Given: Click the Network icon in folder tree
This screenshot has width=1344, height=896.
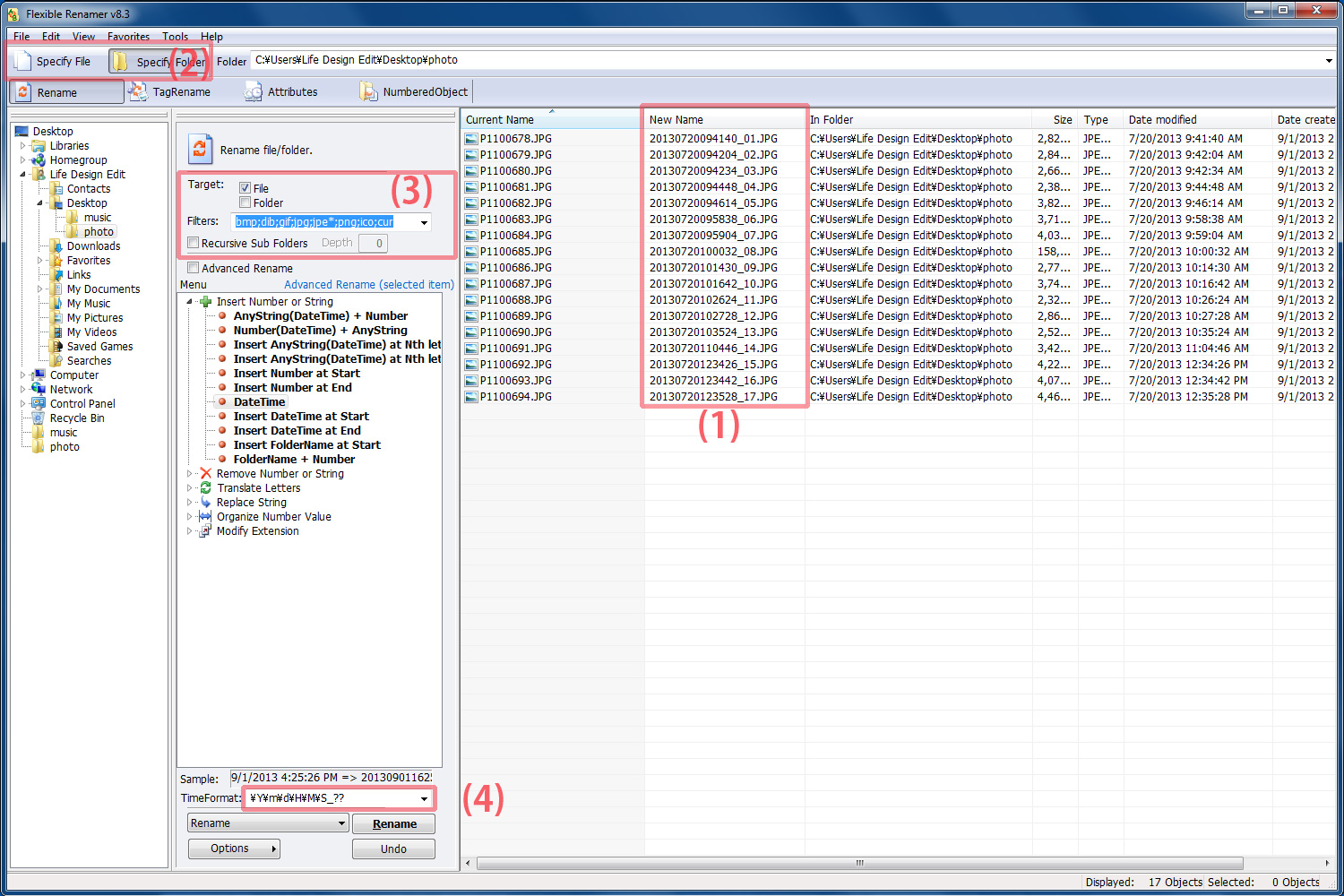Looking at the screenshot, I should (x=39, y=389).
